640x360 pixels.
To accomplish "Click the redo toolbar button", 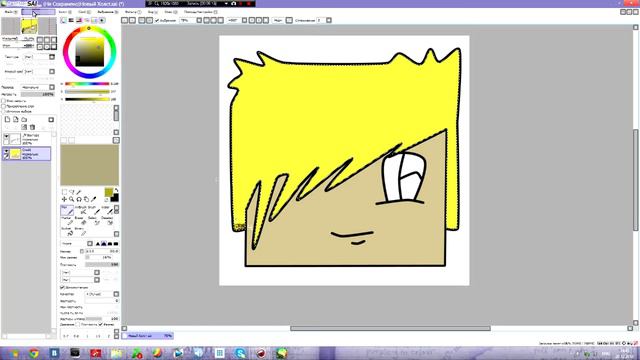I will click(x=132, y=20).
